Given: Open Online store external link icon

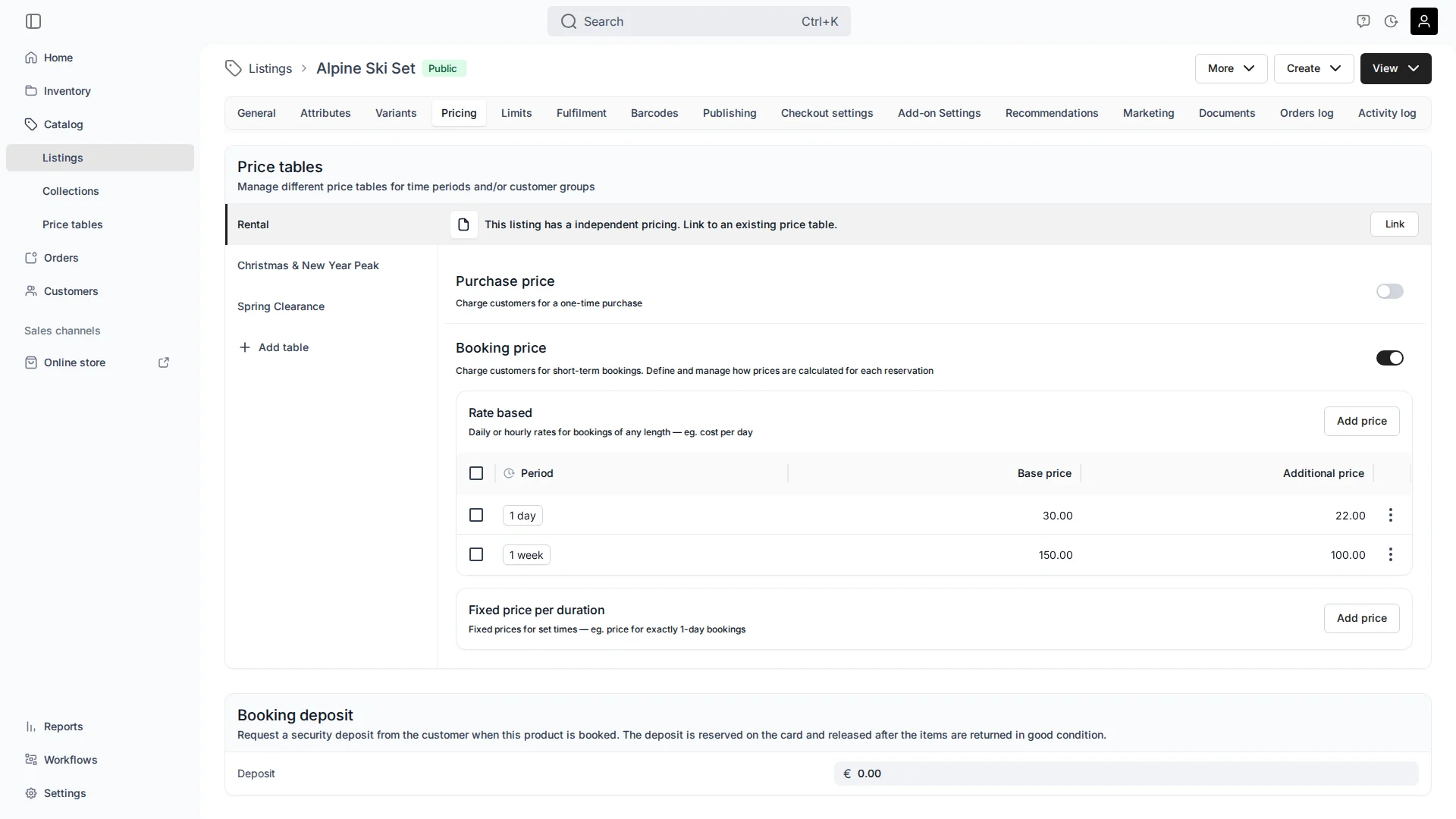Looking at the screenshot, I should [x=164, y=362].
